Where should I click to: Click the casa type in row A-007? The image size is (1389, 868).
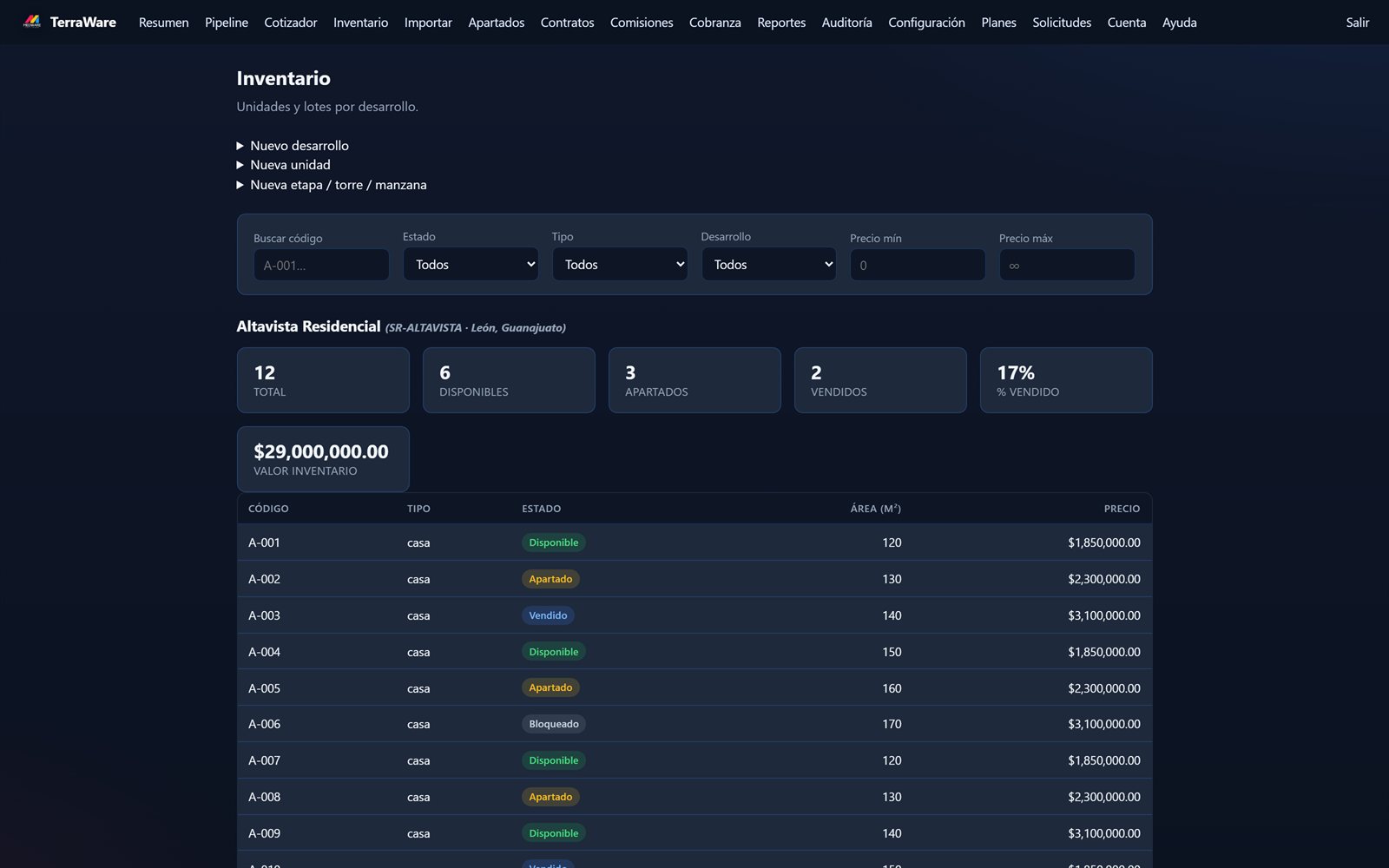[x=418, y=760]
